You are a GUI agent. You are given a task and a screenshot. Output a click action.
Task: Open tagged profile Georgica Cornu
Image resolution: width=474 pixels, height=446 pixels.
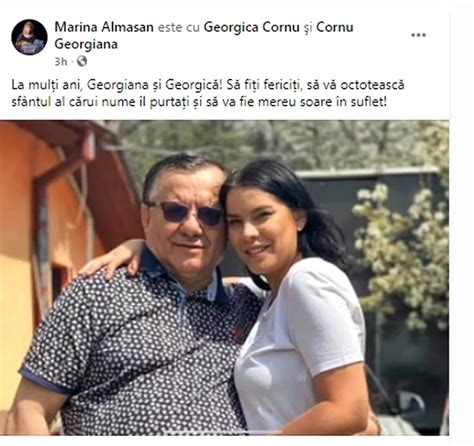click(x=252, y=27)
